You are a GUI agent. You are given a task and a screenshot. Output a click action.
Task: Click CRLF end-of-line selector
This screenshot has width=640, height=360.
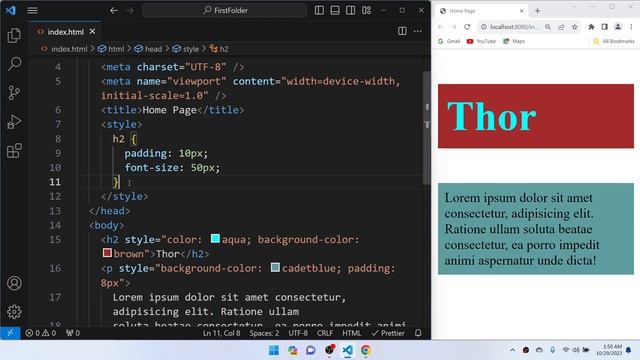coord(325,333)
